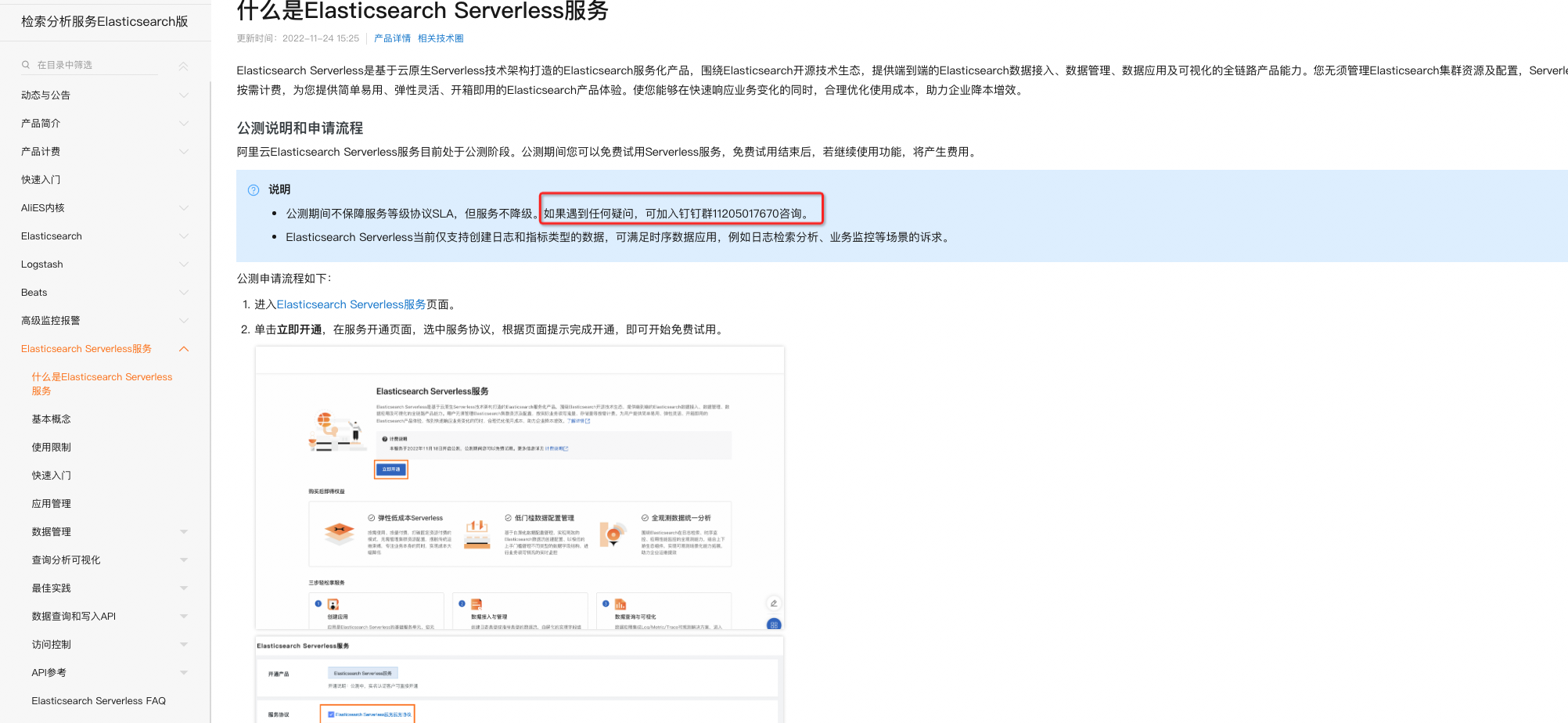This screenshot has width=1568, height=723.
Task: Click the question-mark icon beside 说明
Action: coord(254,190)
